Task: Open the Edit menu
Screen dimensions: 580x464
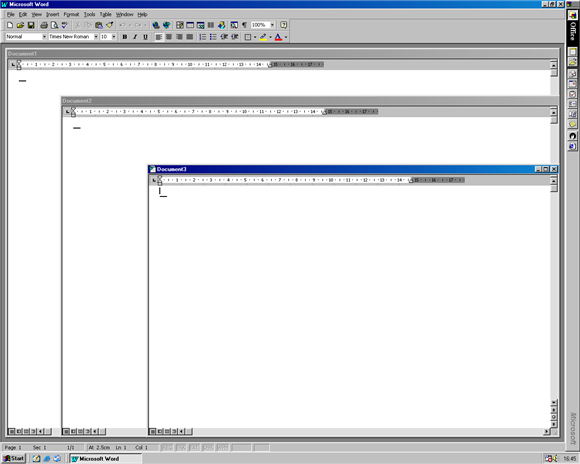Action: point(23,14)
